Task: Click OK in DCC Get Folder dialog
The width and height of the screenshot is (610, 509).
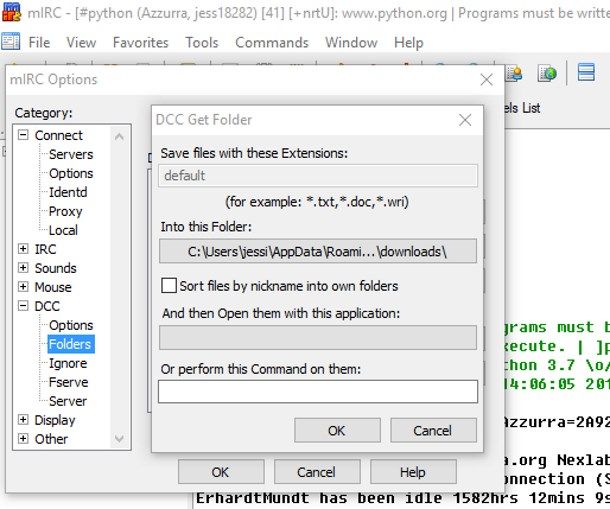Action: coord(337,430)
